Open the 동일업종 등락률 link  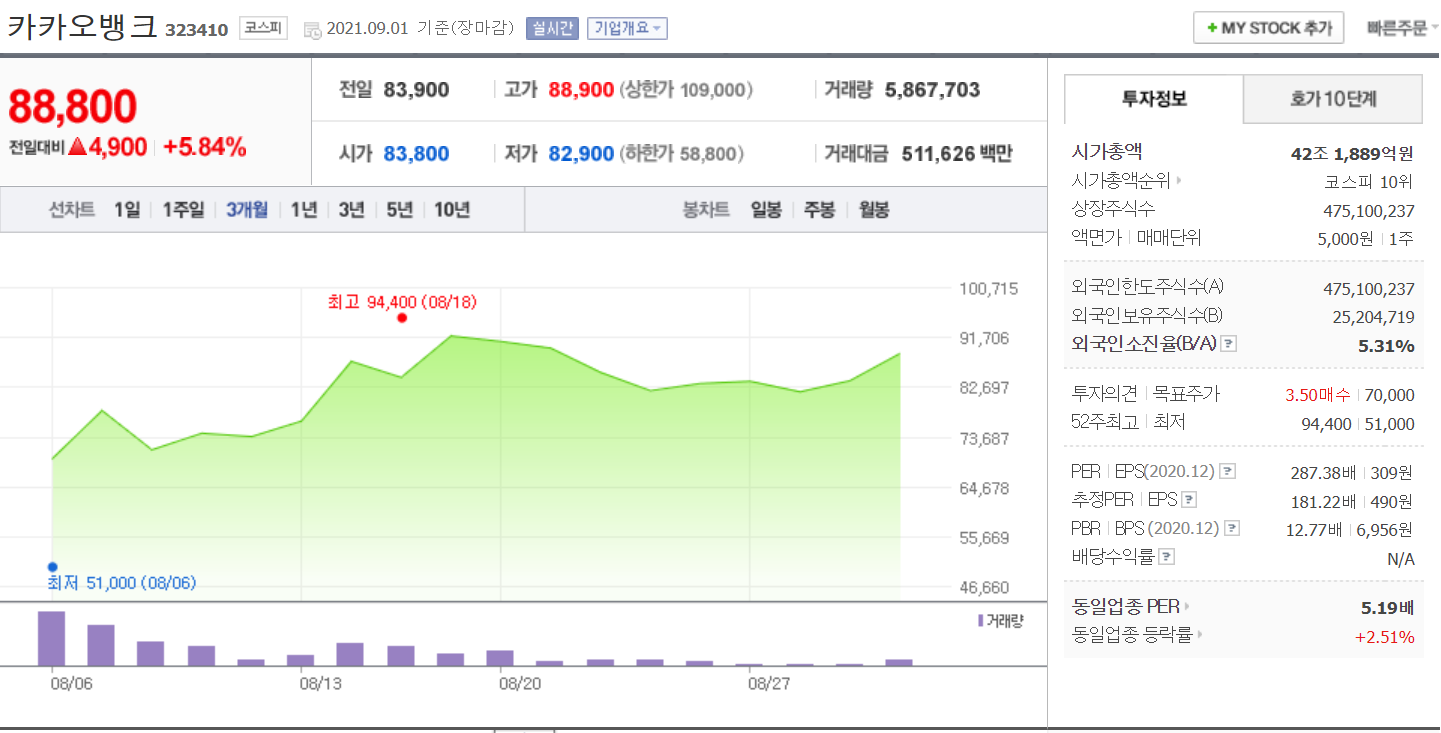[x=1136, y=634]
